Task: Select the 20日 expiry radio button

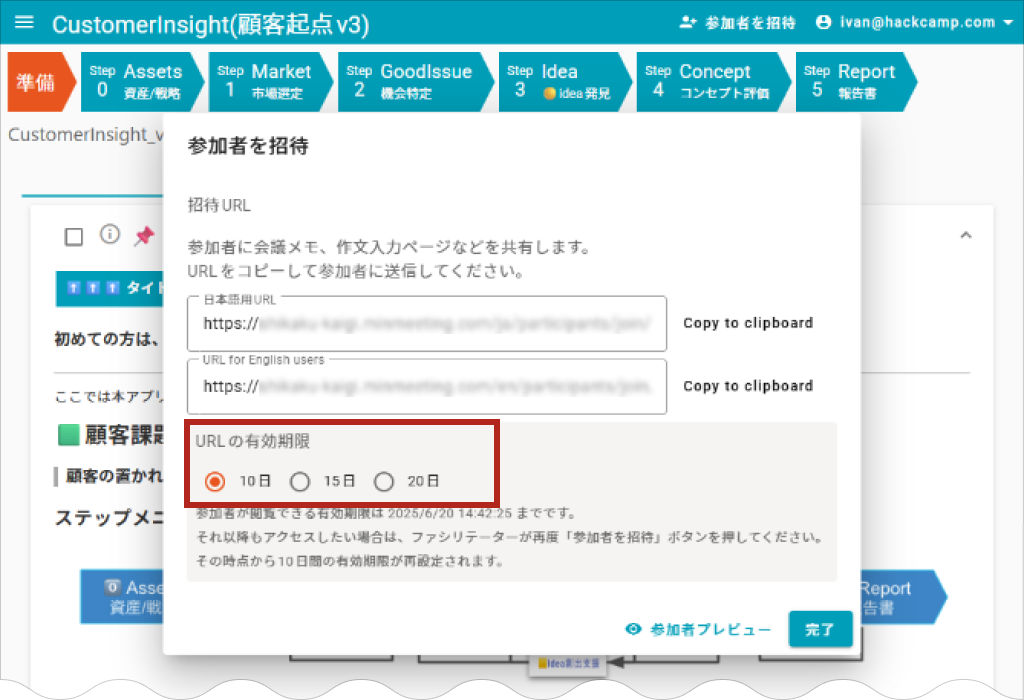Action: [384, 482]
